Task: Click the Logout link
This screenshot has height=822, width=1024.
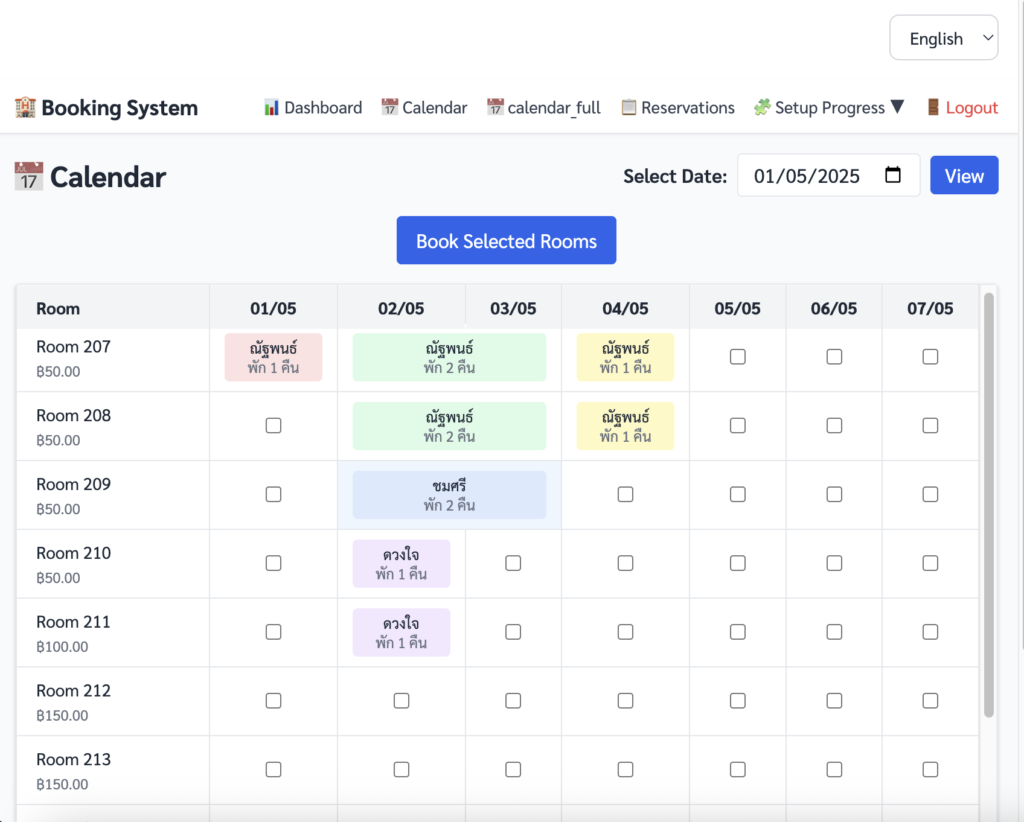Action: pos(962,108)
